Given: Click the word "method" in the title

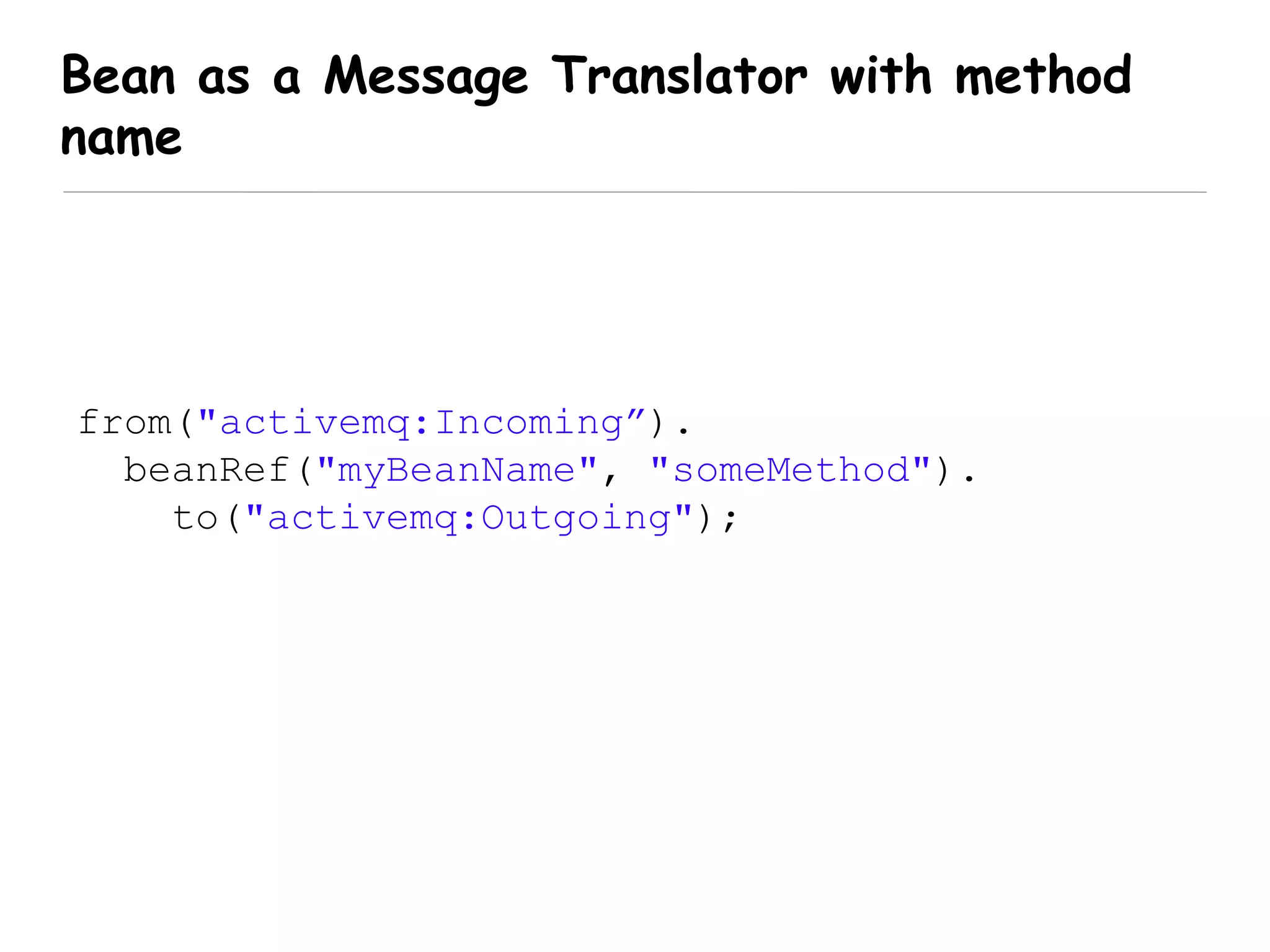Looking at the screenshot, I should pyautogui.click(x=1043, y=76).
